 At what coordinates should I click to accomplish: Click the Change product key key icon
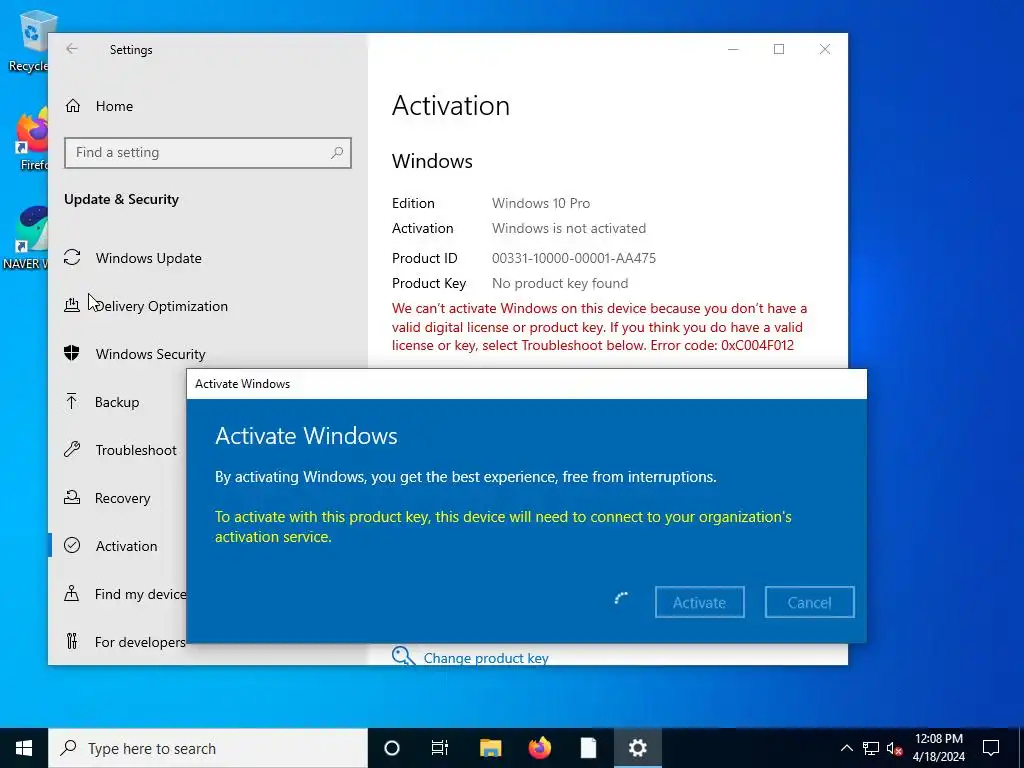click(x=403, y=656)
